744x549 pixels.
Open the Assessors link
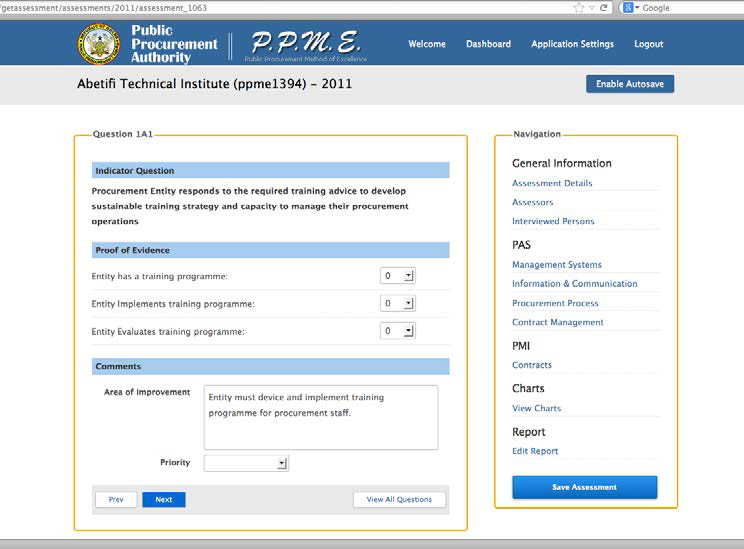[532, 202]
